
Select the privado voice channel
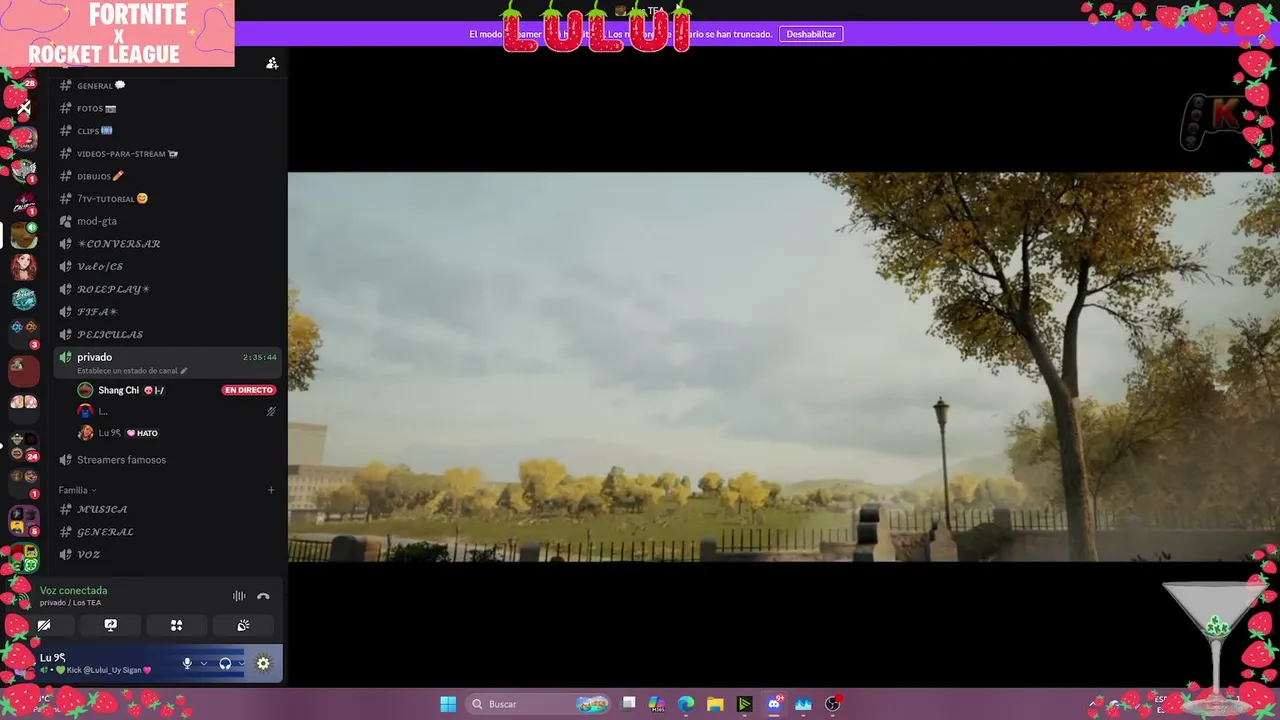pyautogui.click(x=167, y=362)
